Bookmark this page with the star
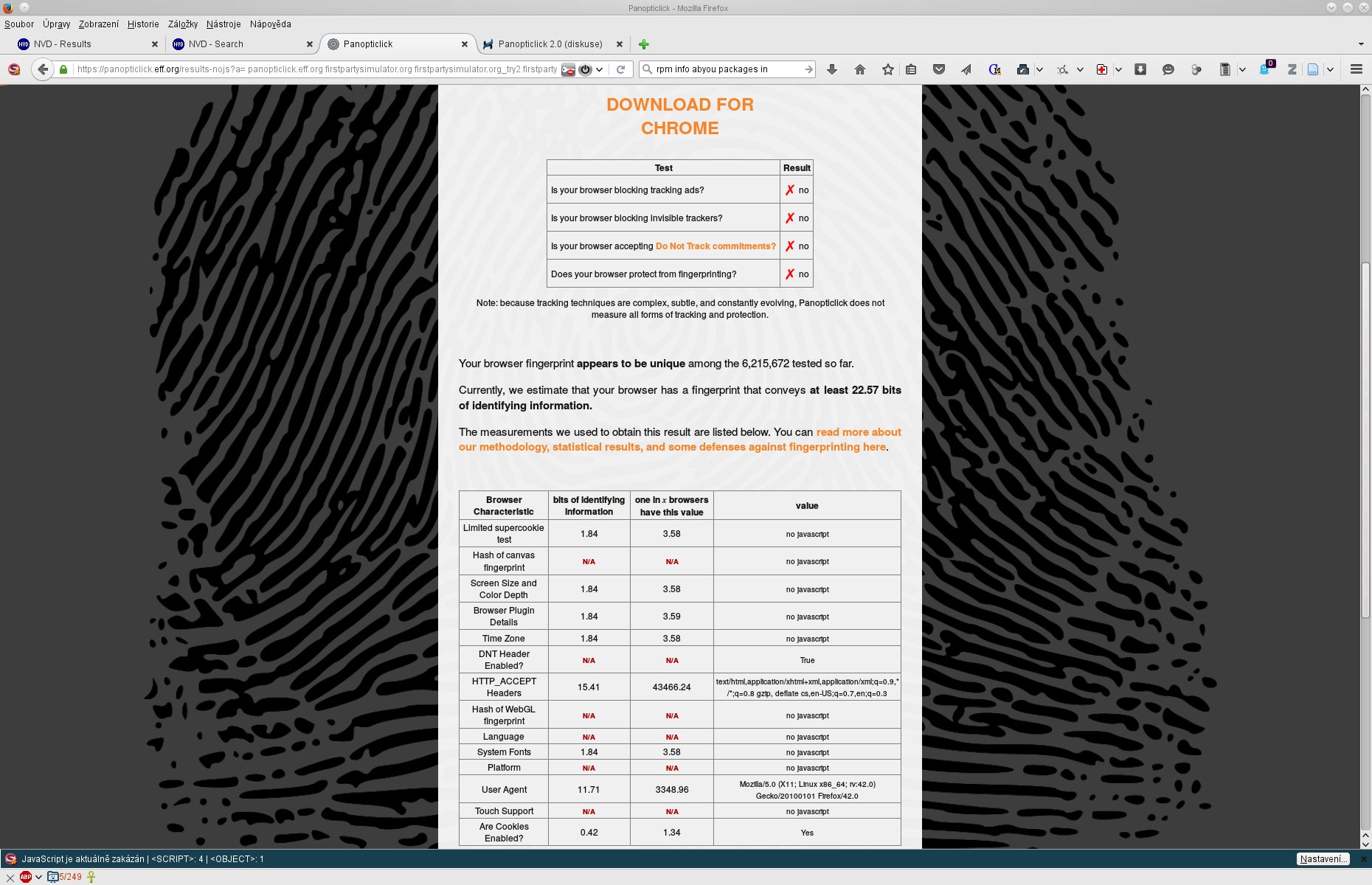The height and width of the screenshot is (885, 1372). tap(887, 69)
